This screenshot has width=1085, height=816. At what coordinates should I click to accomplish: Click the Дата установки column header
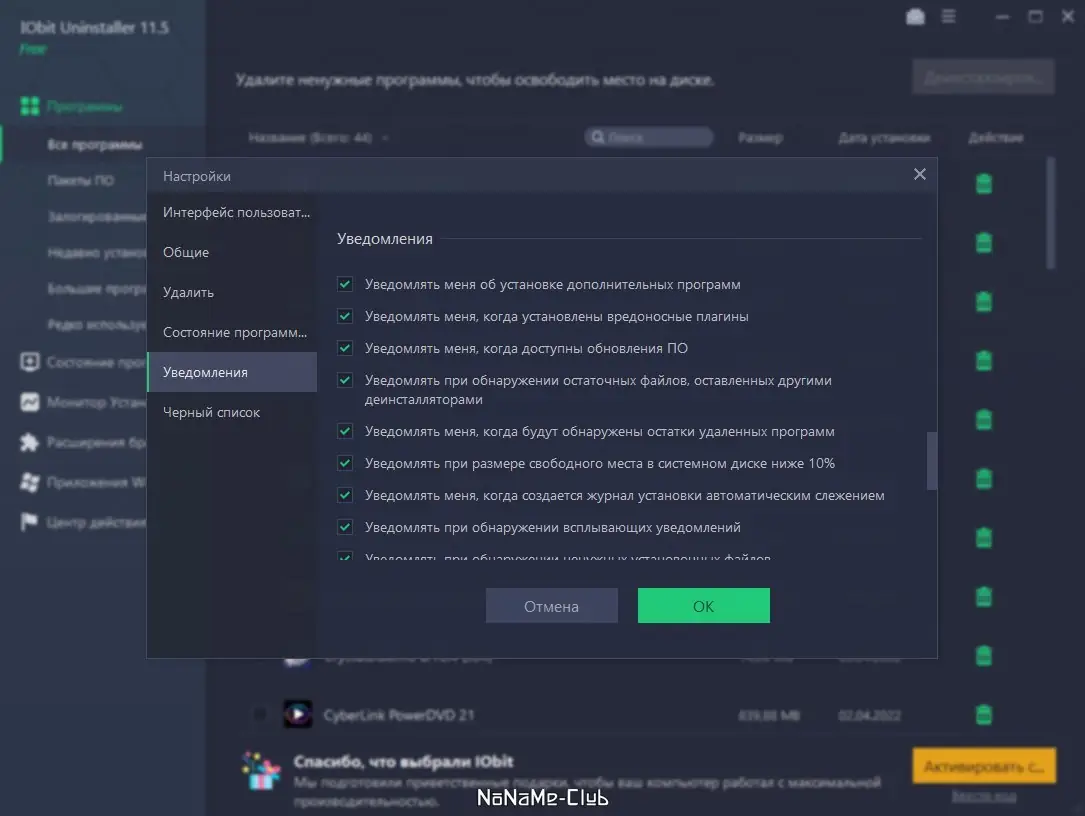(884, 138)
